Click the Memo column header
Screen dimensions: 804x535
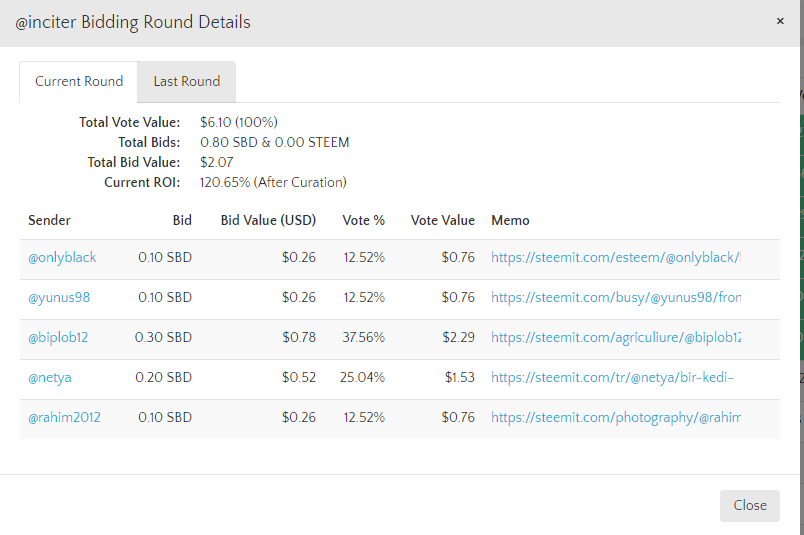tap(510, 220)
